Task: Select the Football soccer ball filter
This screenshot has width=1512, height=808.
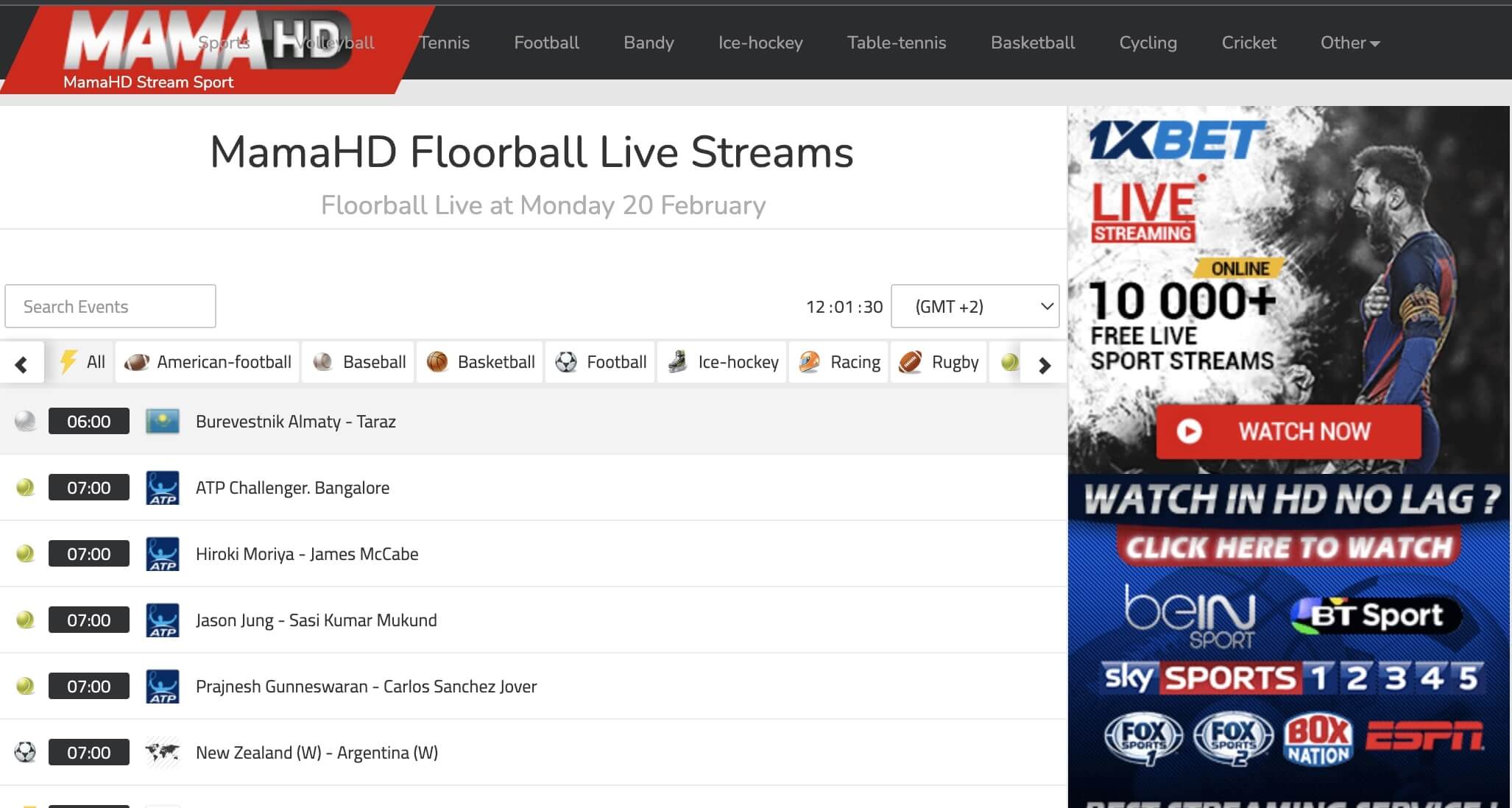Action: [566, 362]
